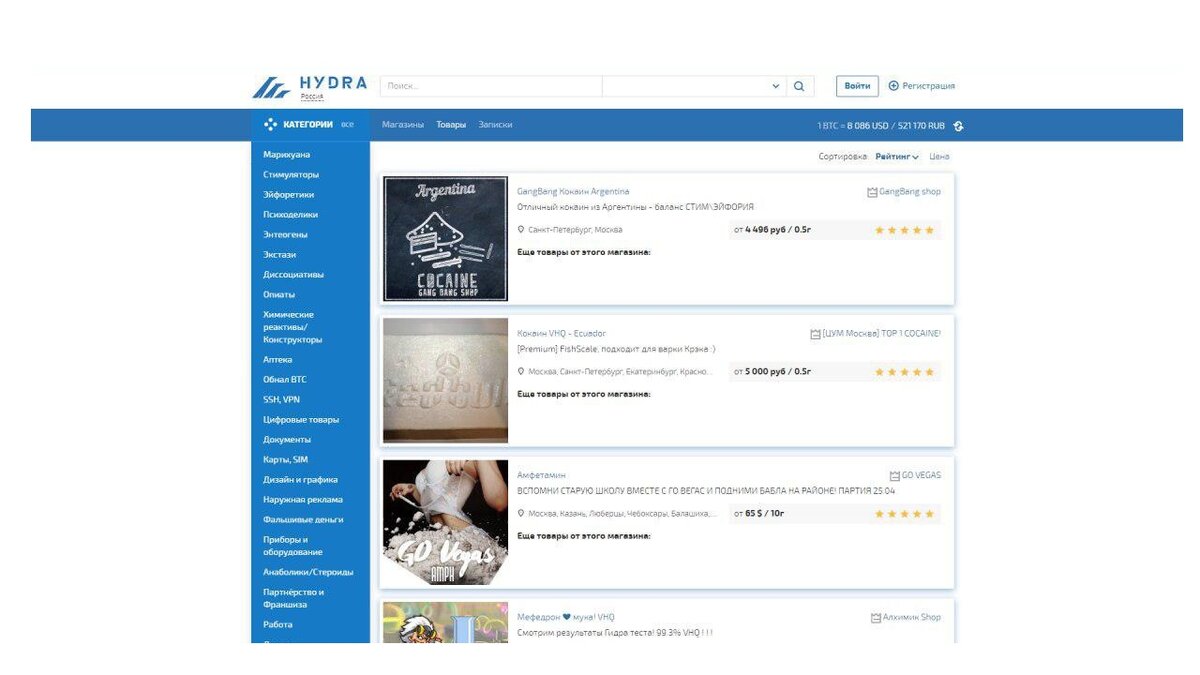Click into the Поиск search field
Image resolution: width=1200 pixels, height=675 pixels.
click(491, 86)
